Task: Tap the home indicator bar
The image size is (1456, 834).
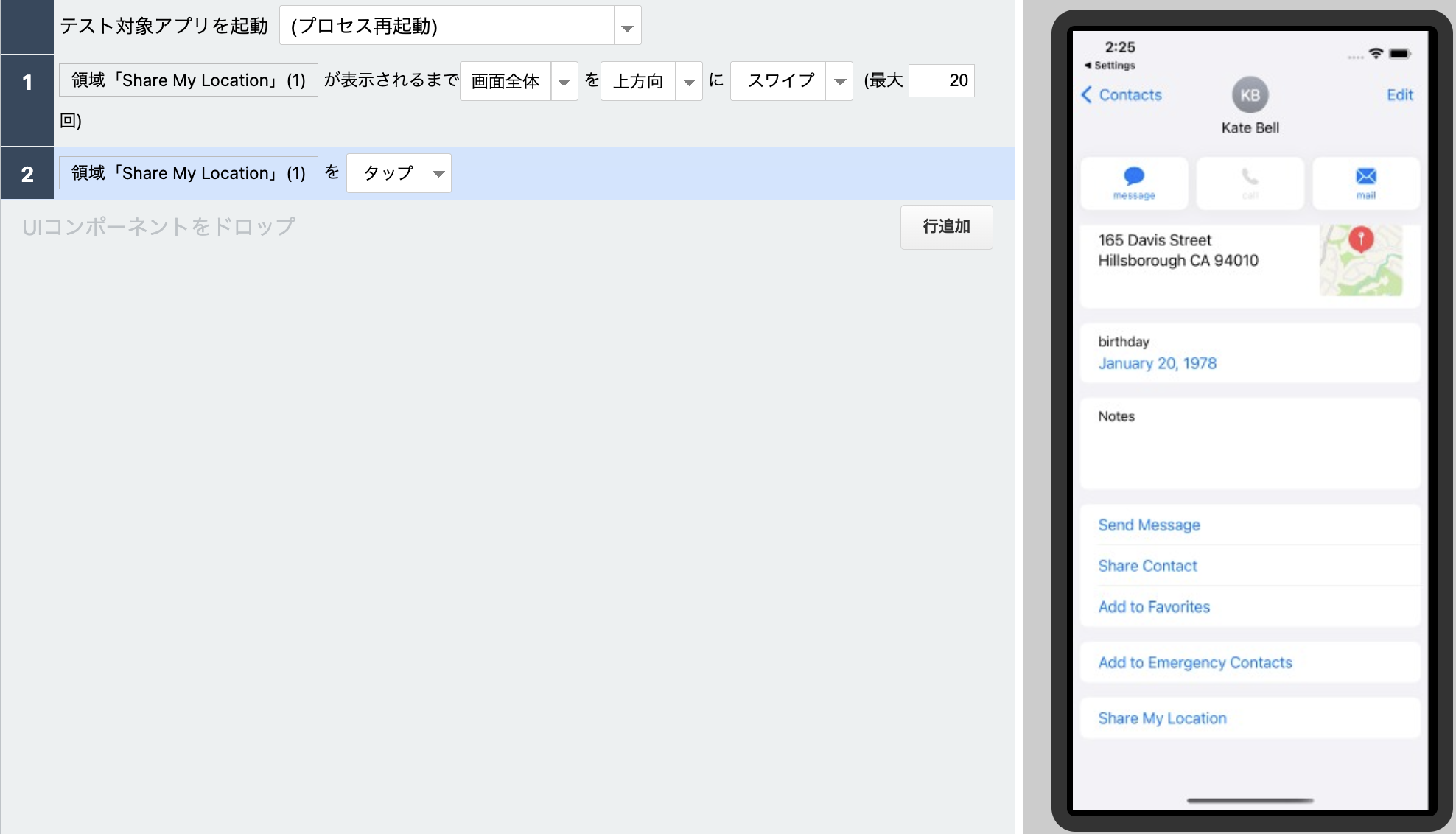Action: [x=1250, y=800]
